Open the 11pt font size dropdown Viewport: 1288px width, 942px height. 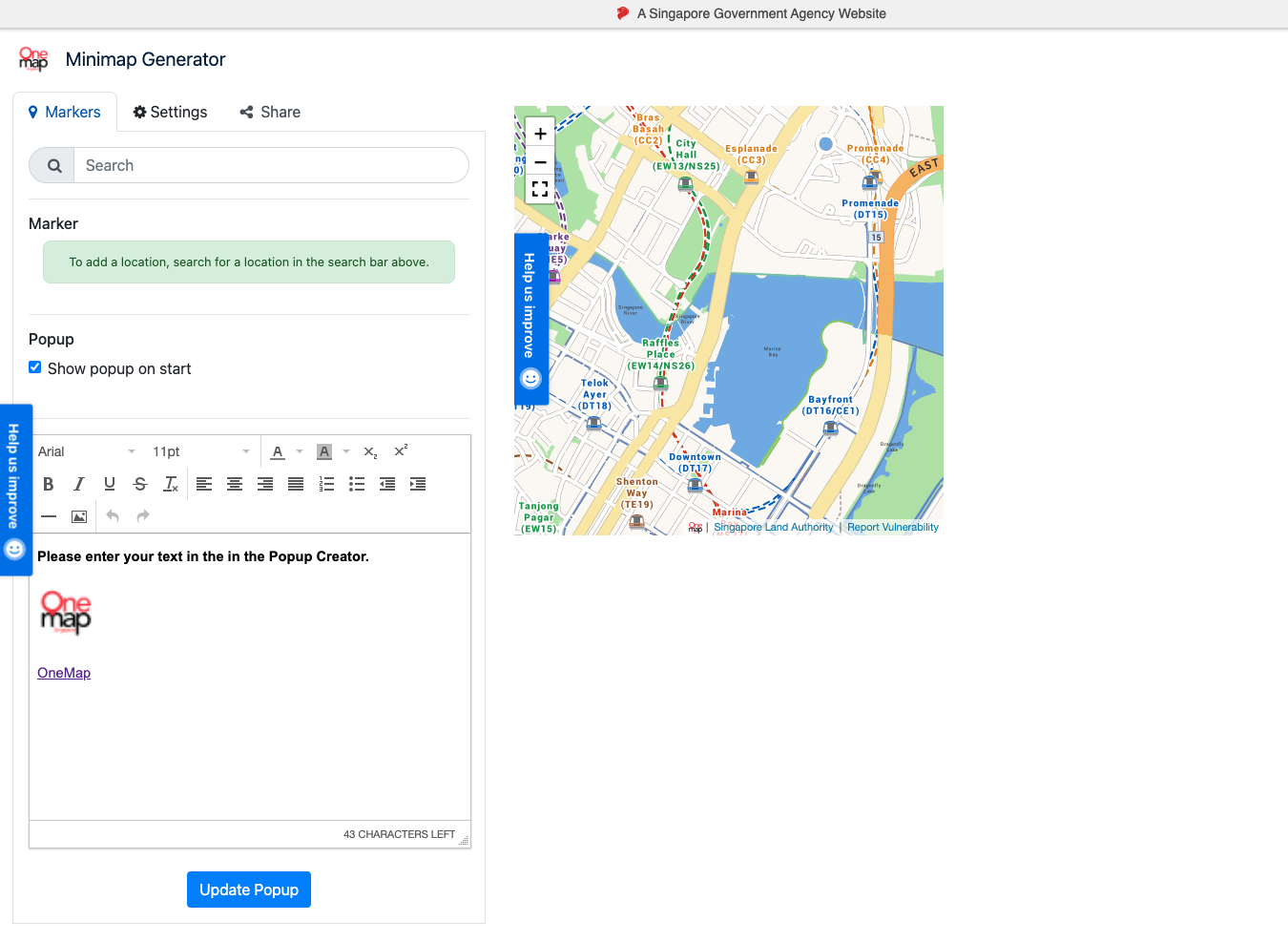pyautogui.click(x=201, y=451)
